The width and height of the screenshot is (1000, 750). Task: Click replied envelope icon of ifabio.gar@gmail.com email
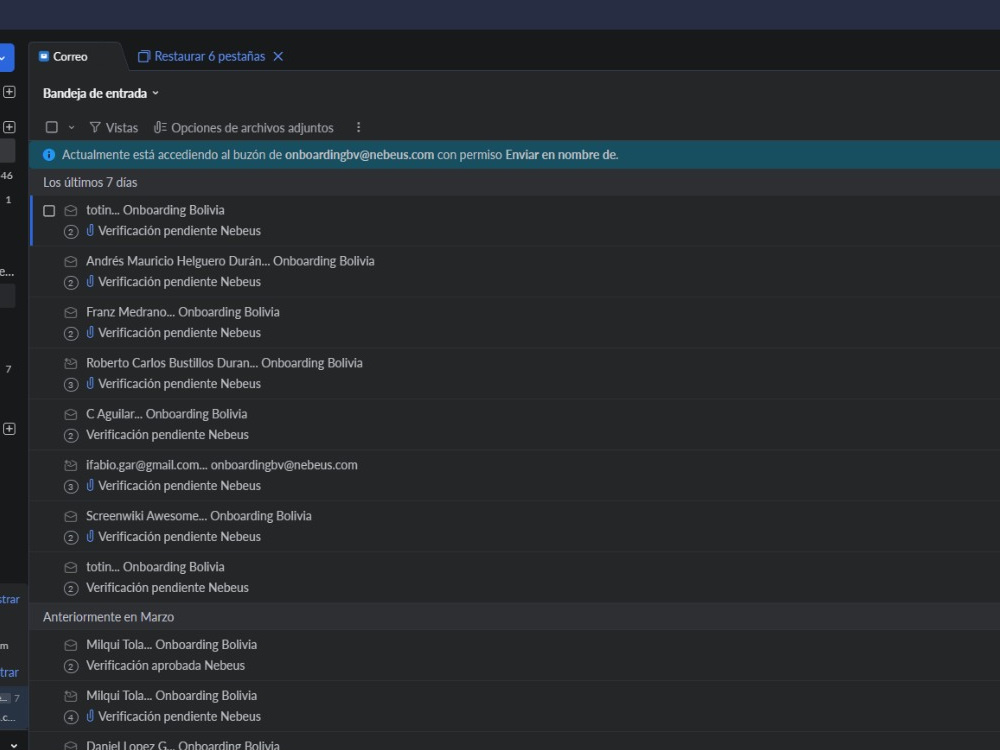coord(71,466)
